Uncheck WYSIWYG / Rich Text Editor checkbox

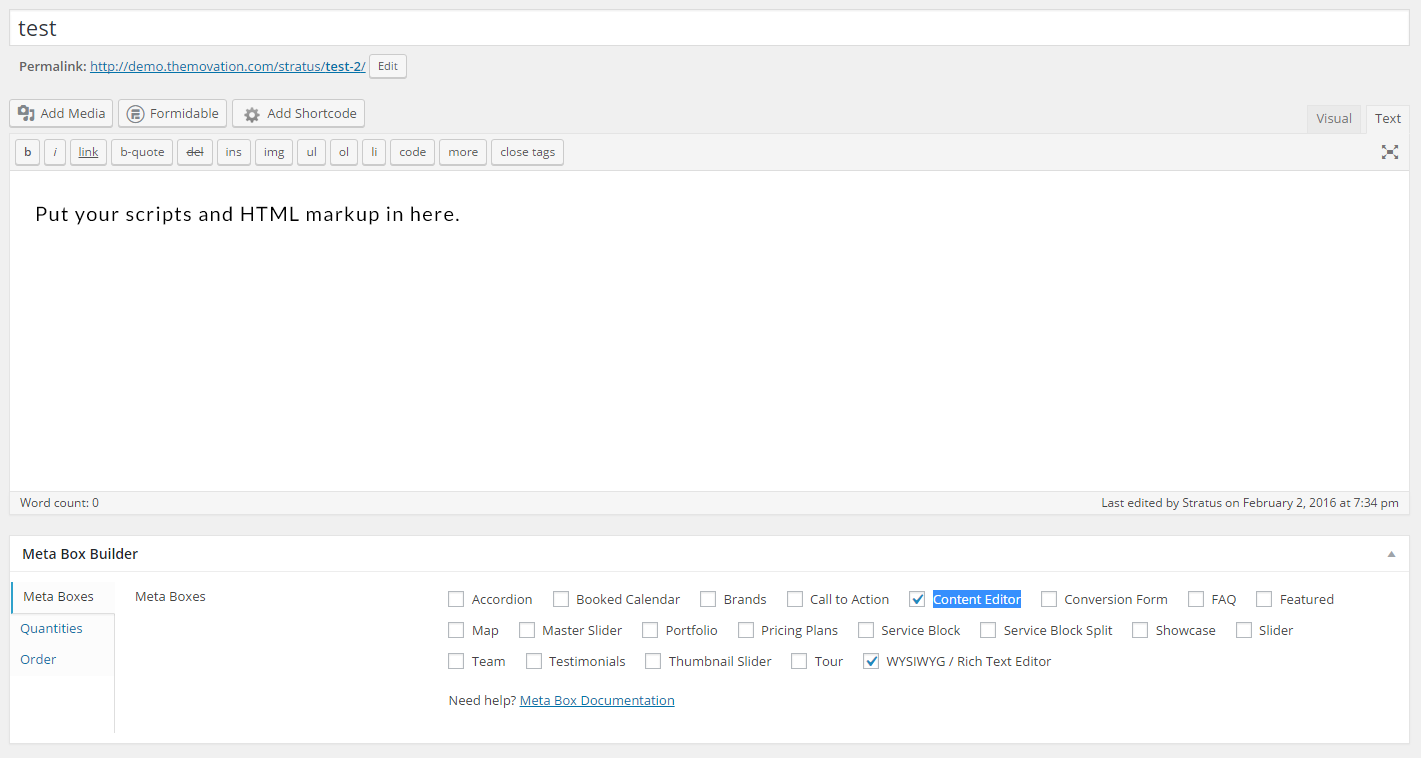pyautogui.click(x=871, y=661)
